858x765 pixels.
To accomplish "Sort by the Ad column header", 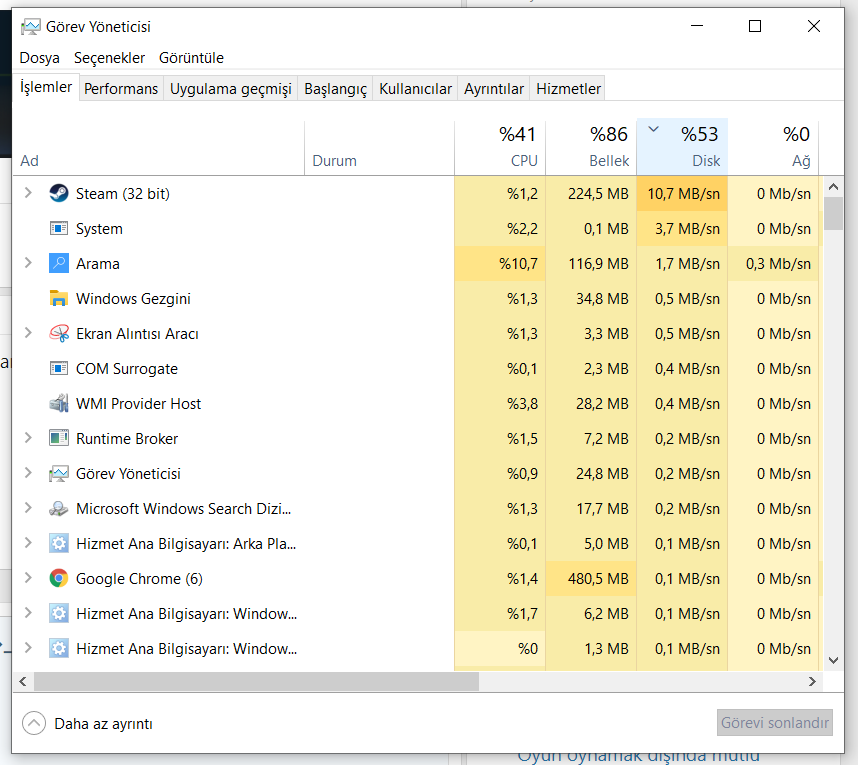I will pyautogui.click(x=159, y=147).
